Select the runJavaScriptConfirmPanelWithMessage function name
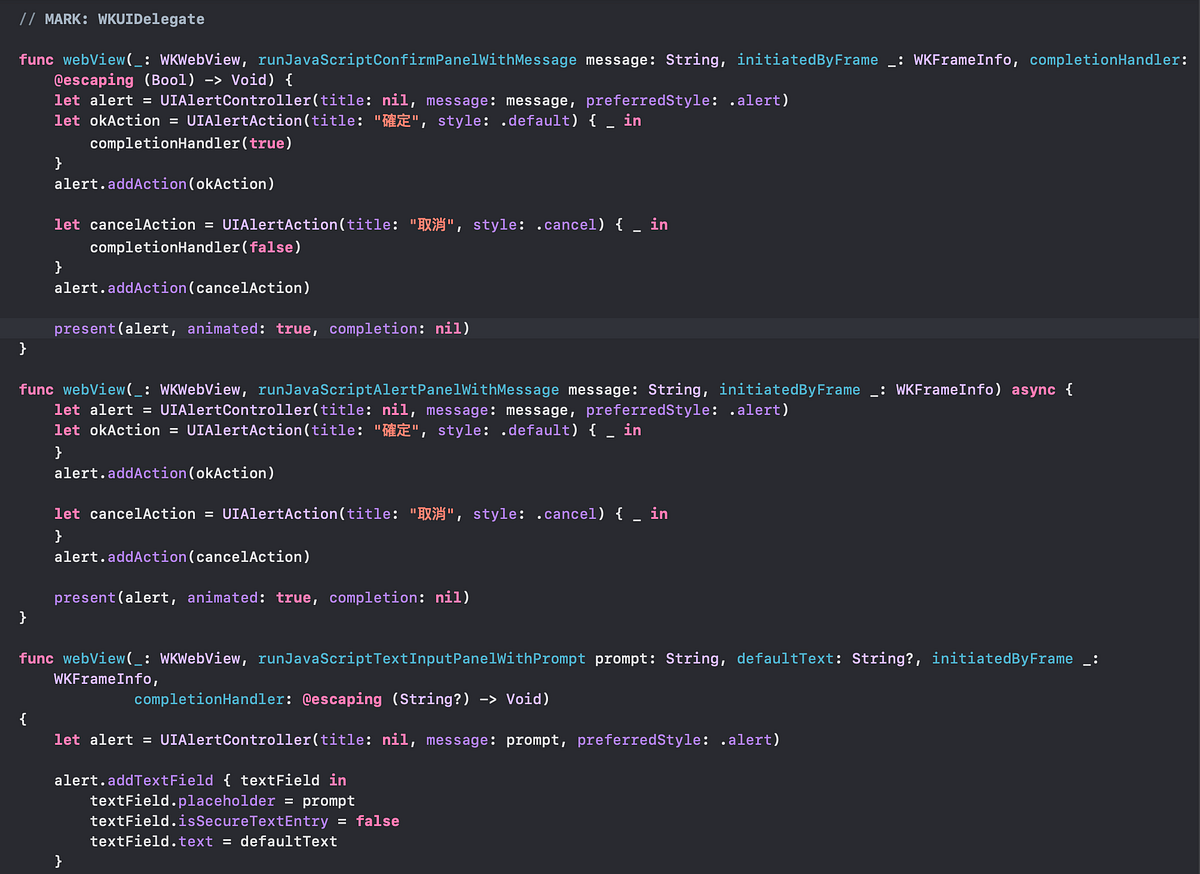The image size is (1200, 874). coord(416,59)
